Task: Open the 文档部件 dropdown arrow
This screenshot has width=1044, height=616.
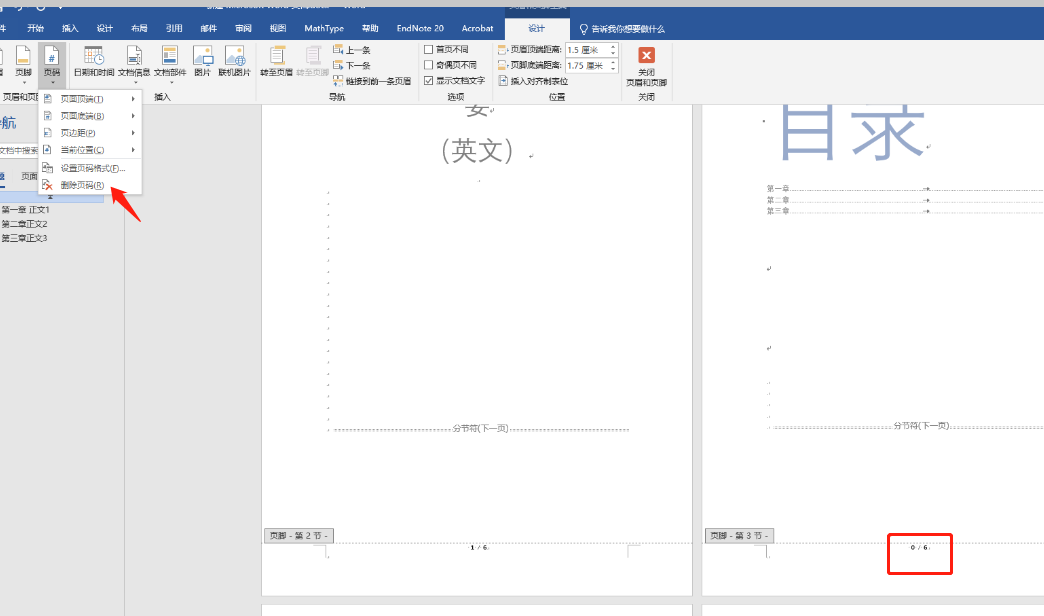Action: pyautogui.click(x=171, y=83)
